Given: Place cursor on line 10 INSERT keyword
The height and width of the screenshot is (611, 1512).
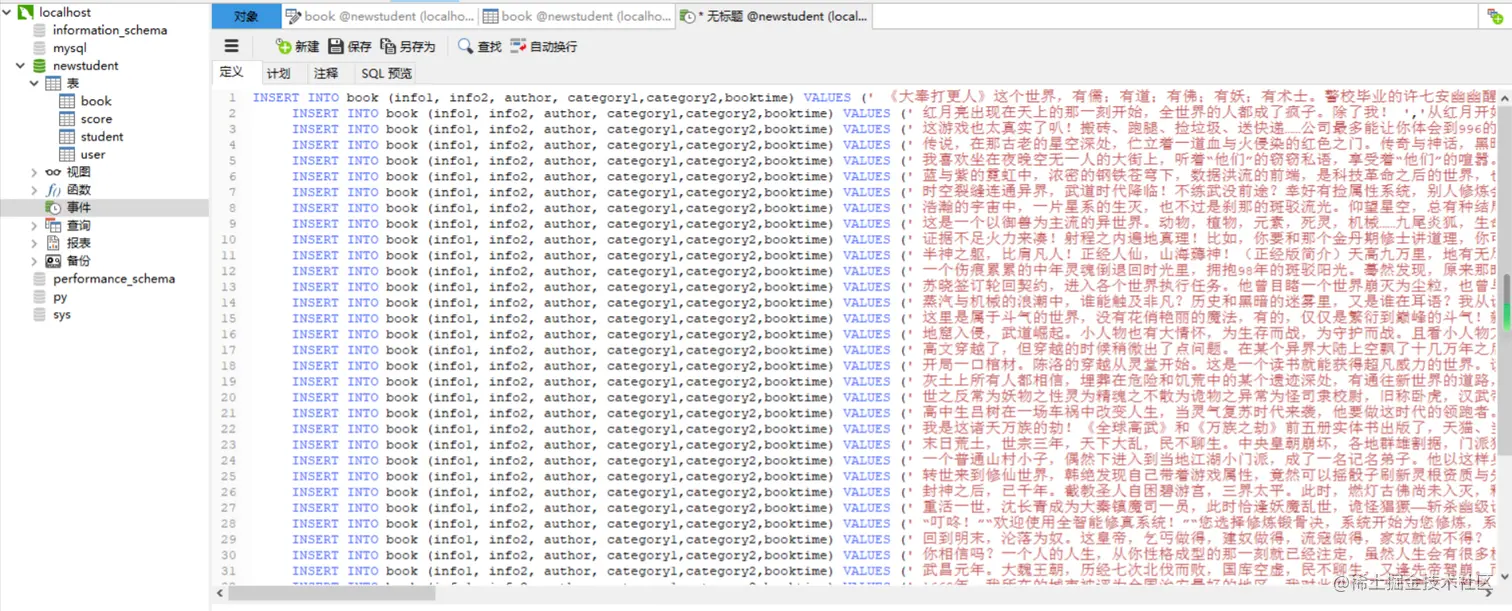Looking at the screenshot, I should coord(315,239).
